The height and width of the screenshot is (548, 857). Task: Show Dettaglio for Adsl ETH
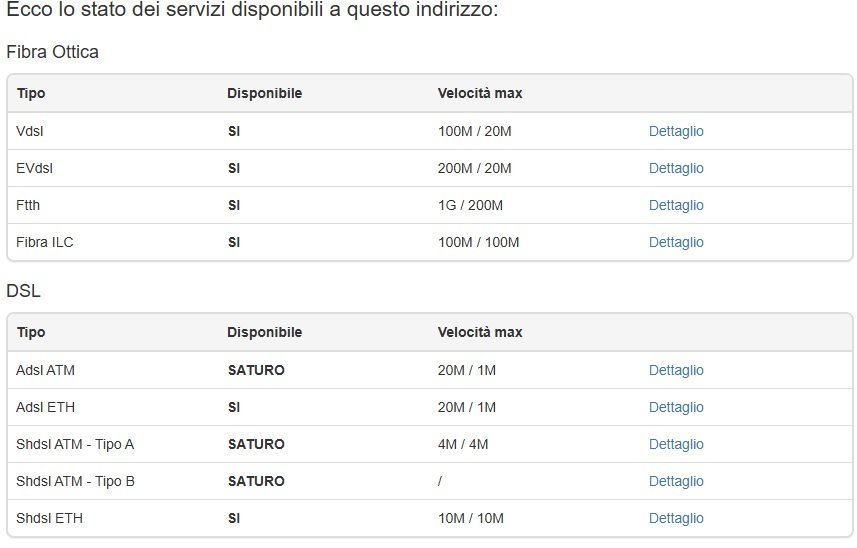click(676, 407)
